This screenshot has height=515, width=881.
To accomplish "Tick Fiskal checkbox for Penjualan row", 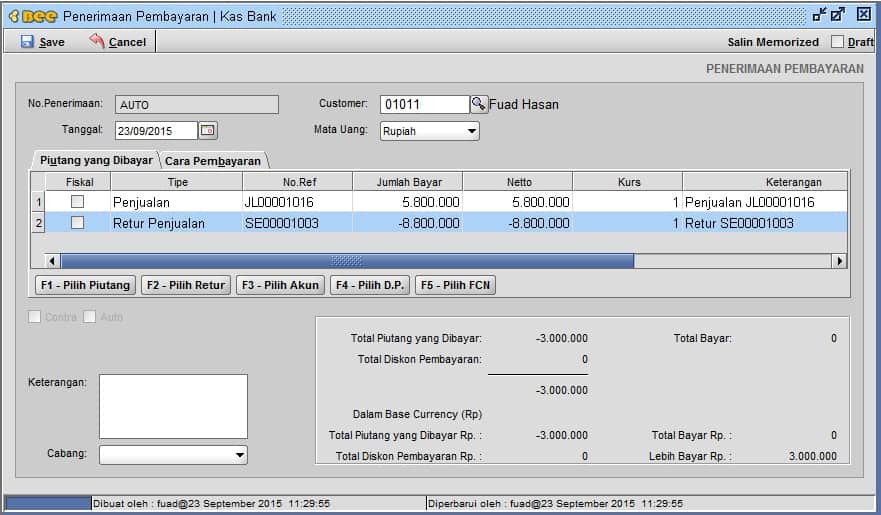I will [x=78, y=202].
